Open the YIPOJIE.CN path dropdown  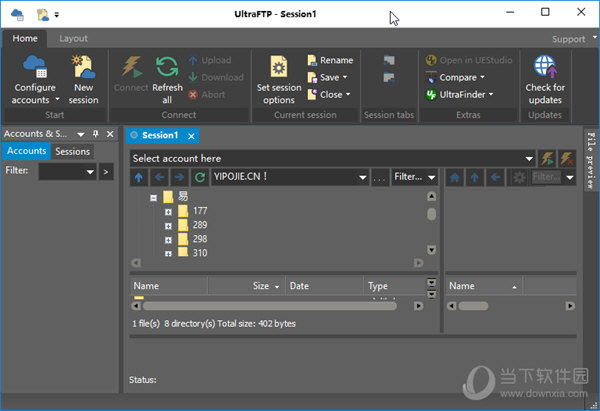click(x=362, y=177)
